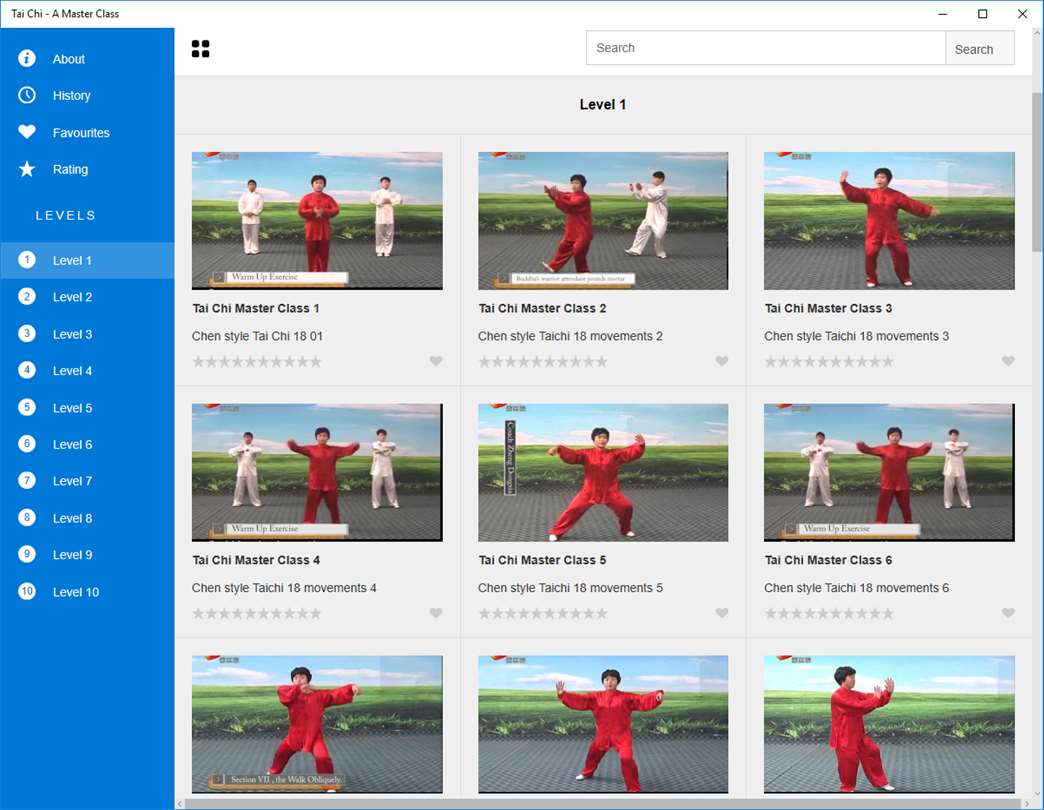This screenshot has height=810, width=1044.
Task: Click 'Chen style Taichi 18 movements 5' text
Action: pos(570,588)
